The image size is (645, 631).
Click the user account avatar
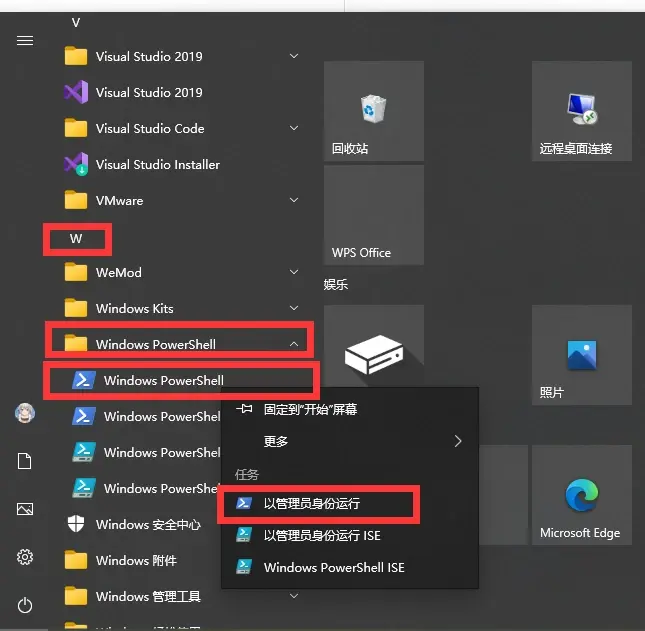pos(25,413)
